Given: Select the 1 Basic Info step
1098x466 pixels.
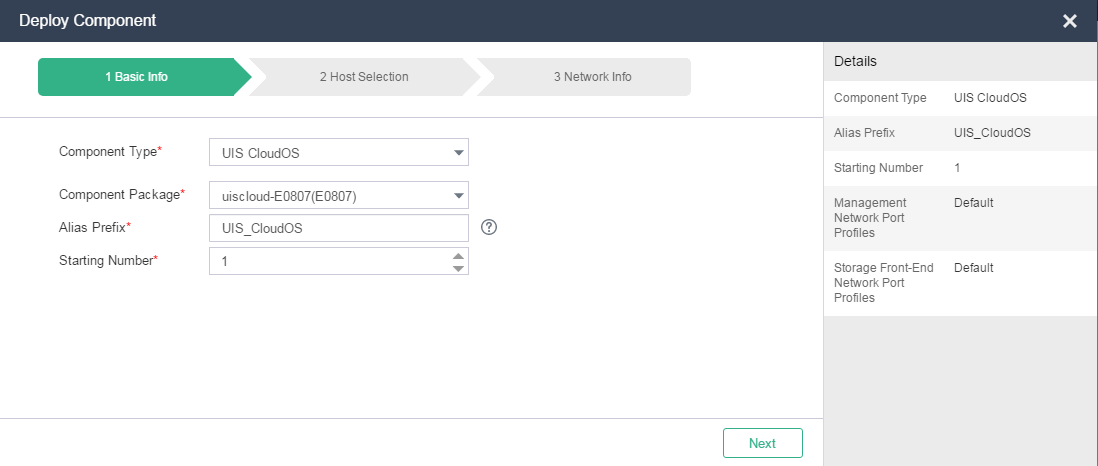Looking at the screenshot, I should point(137,77).
